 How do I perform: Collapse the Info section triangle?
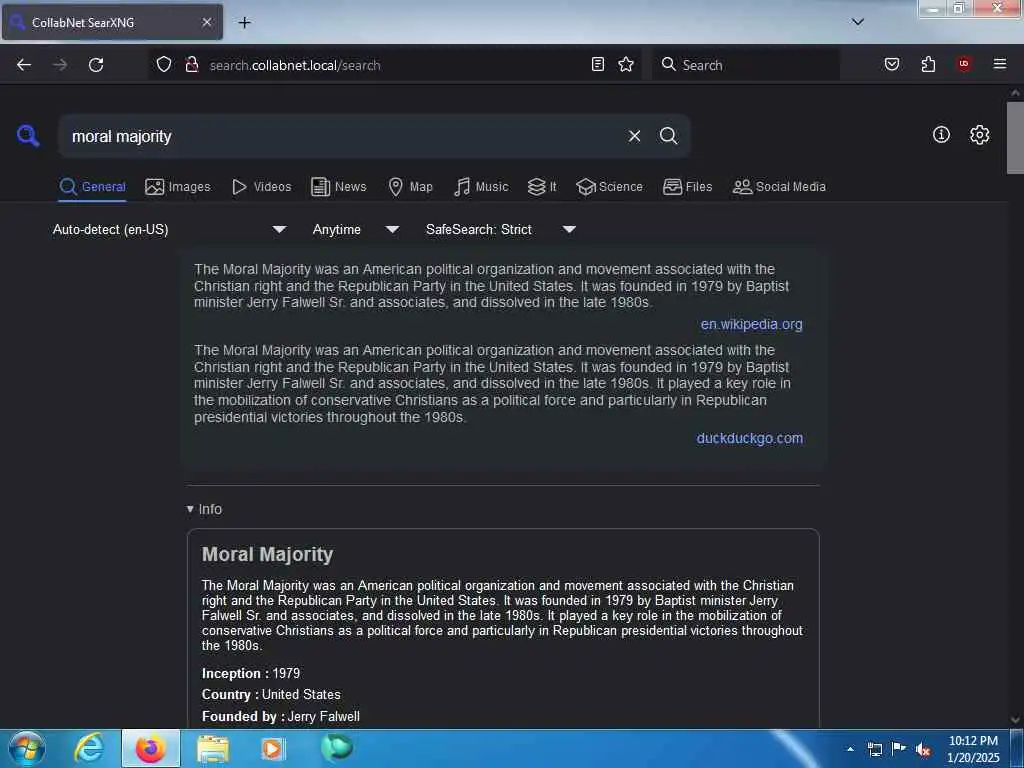click(190, 509)
